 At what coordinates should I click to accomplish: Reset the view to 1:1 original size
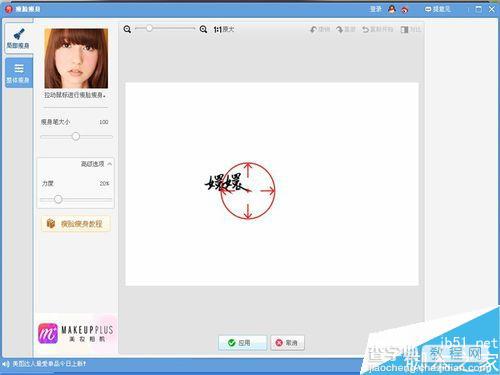(224, 29)
